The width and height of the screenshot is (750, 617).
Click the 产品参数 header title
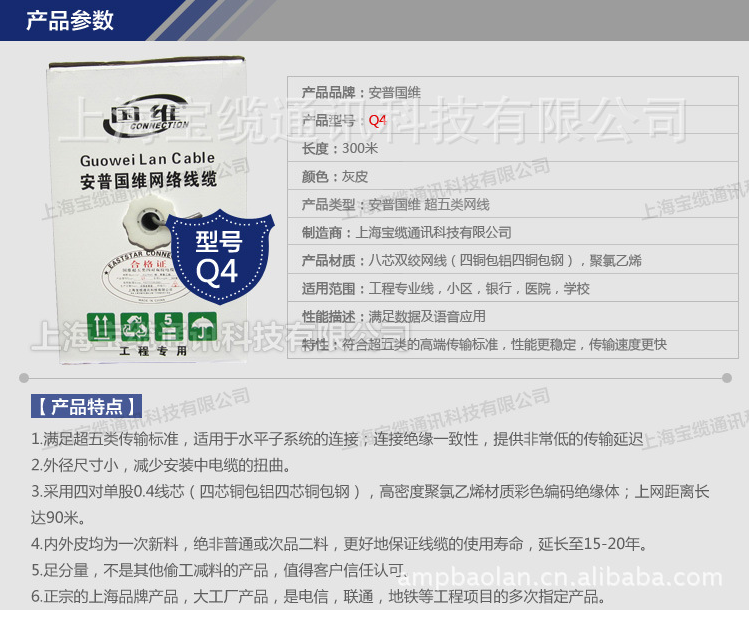70,21
